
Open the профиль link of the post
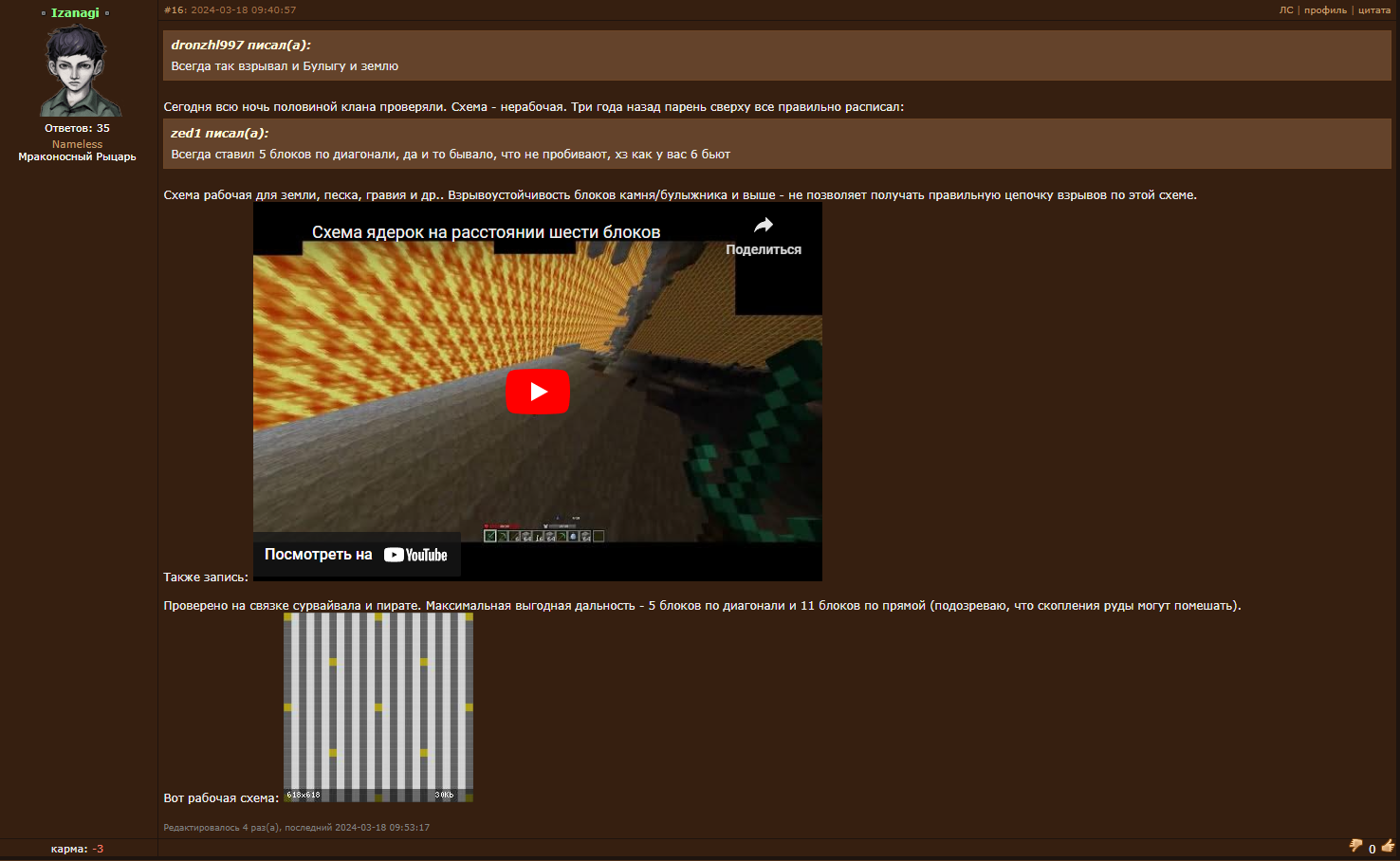1325,10
